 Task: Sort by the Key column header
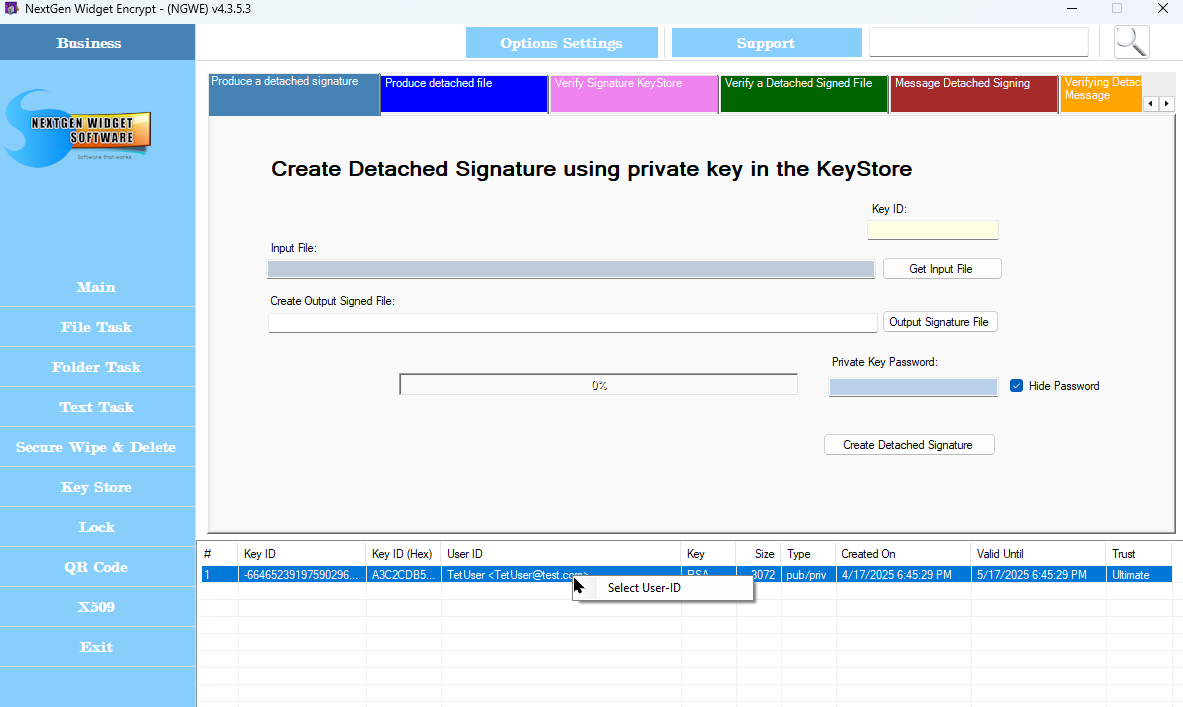pos(708,554)
